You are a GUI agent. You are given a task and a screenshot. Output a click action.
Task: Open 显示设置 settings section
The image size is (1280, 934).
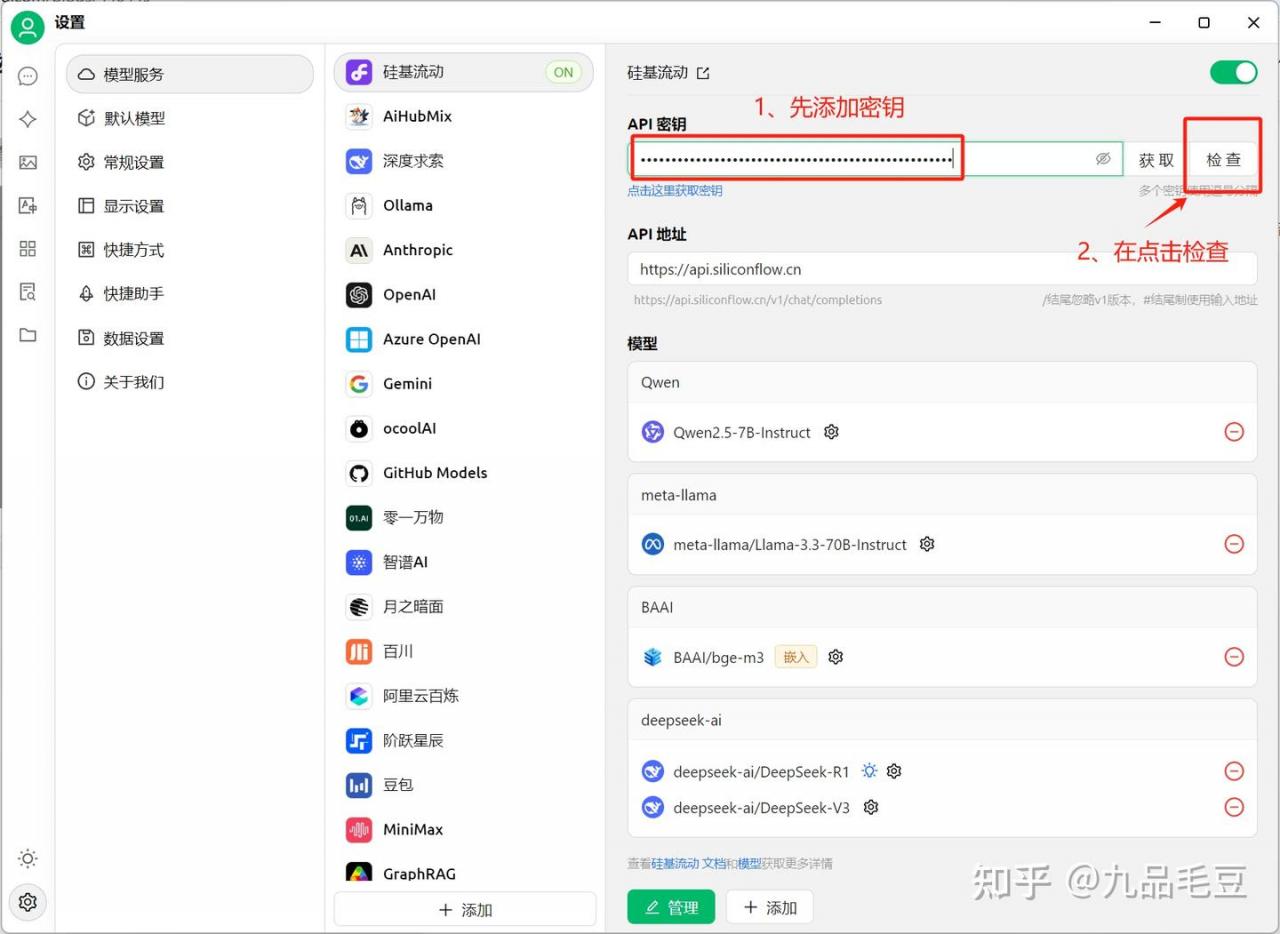(190, 206)
